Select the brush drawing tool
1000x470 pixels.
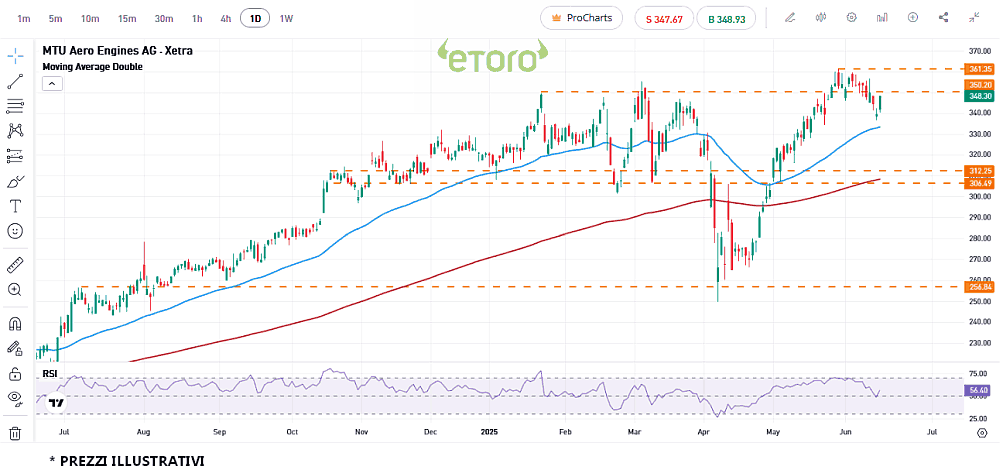pos(15,181)
